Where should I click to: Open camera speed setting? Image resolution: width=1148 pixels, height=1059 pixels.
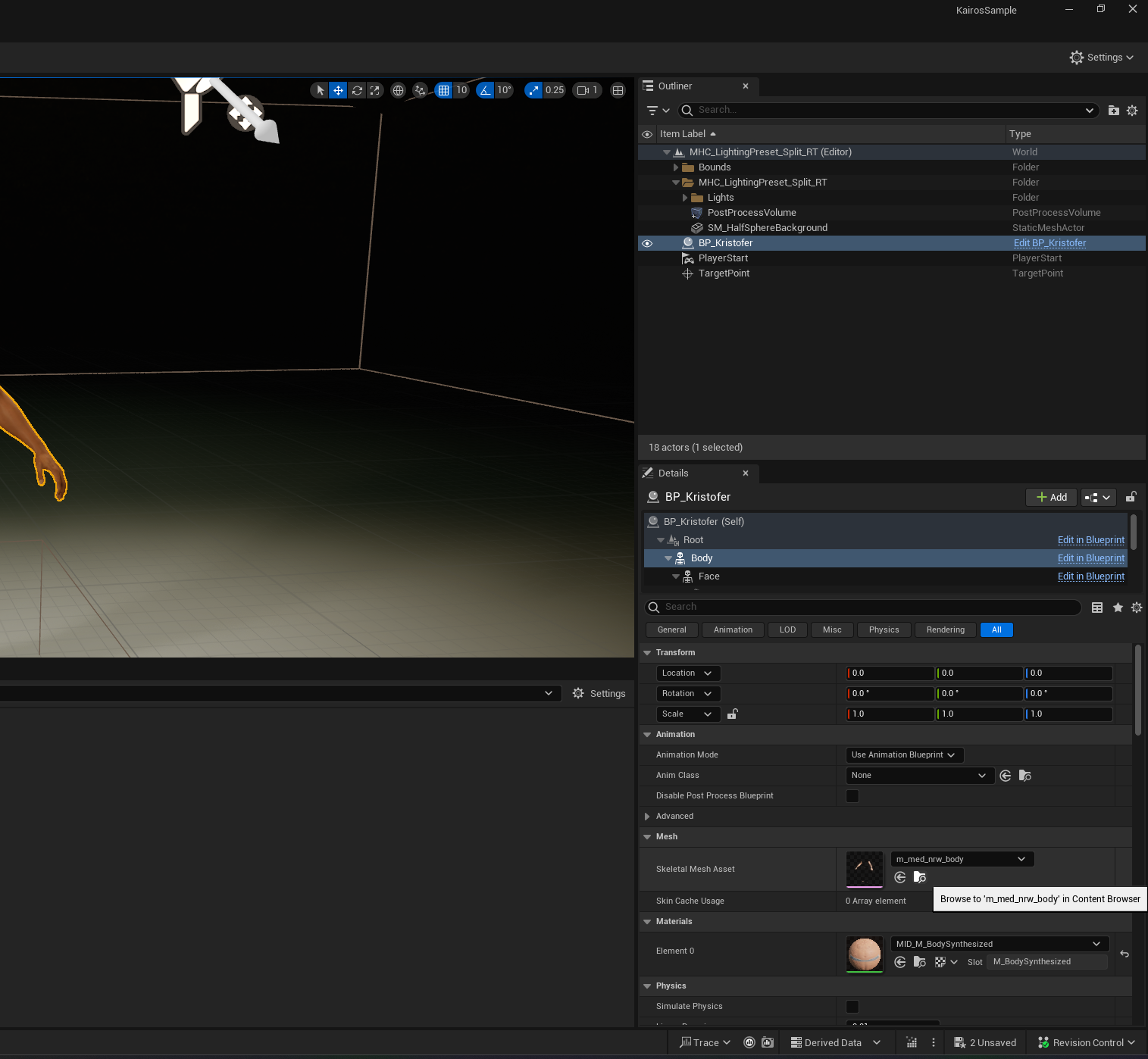point(587,90)
